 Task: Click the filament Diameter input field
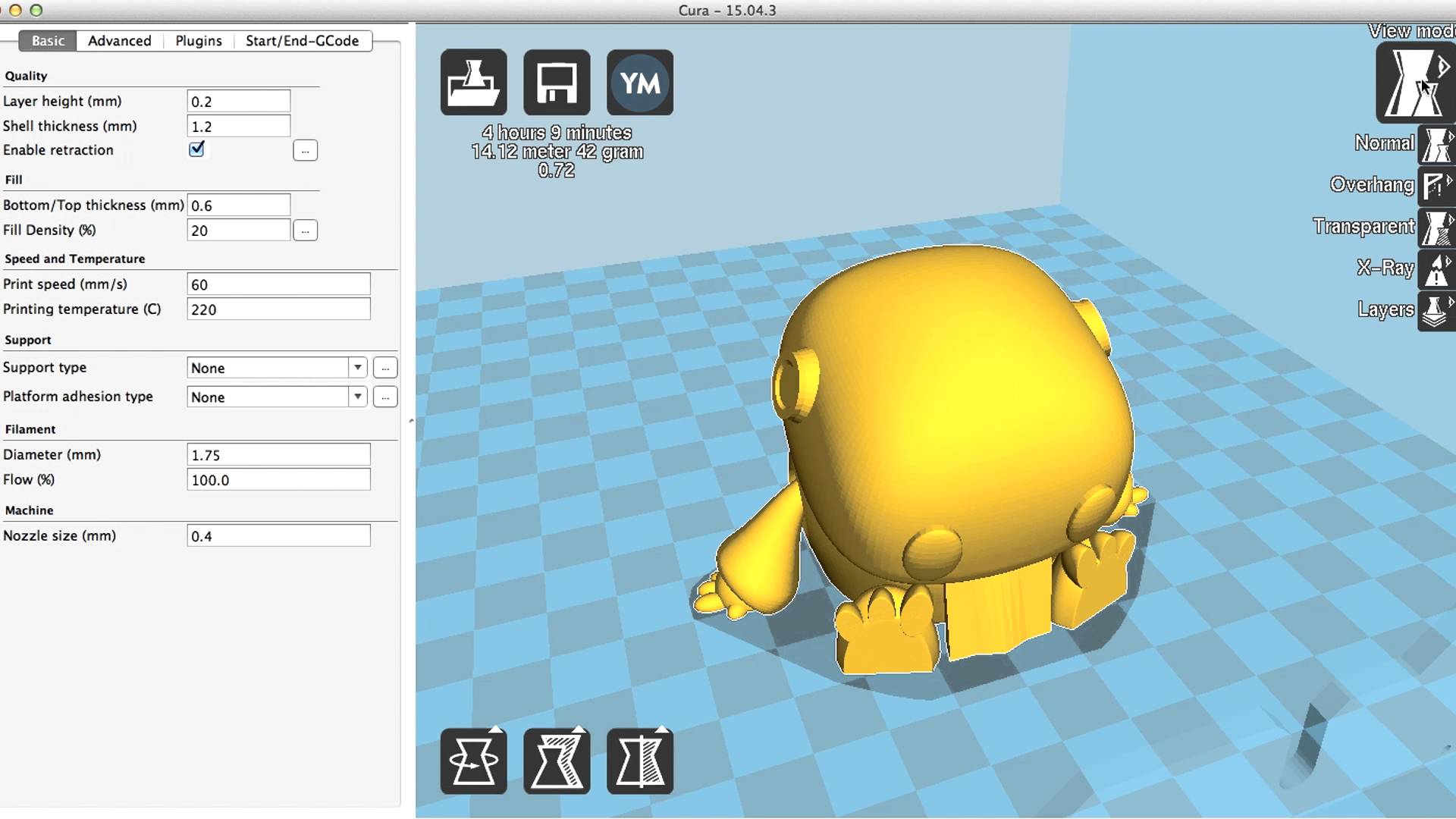(278, 455)
